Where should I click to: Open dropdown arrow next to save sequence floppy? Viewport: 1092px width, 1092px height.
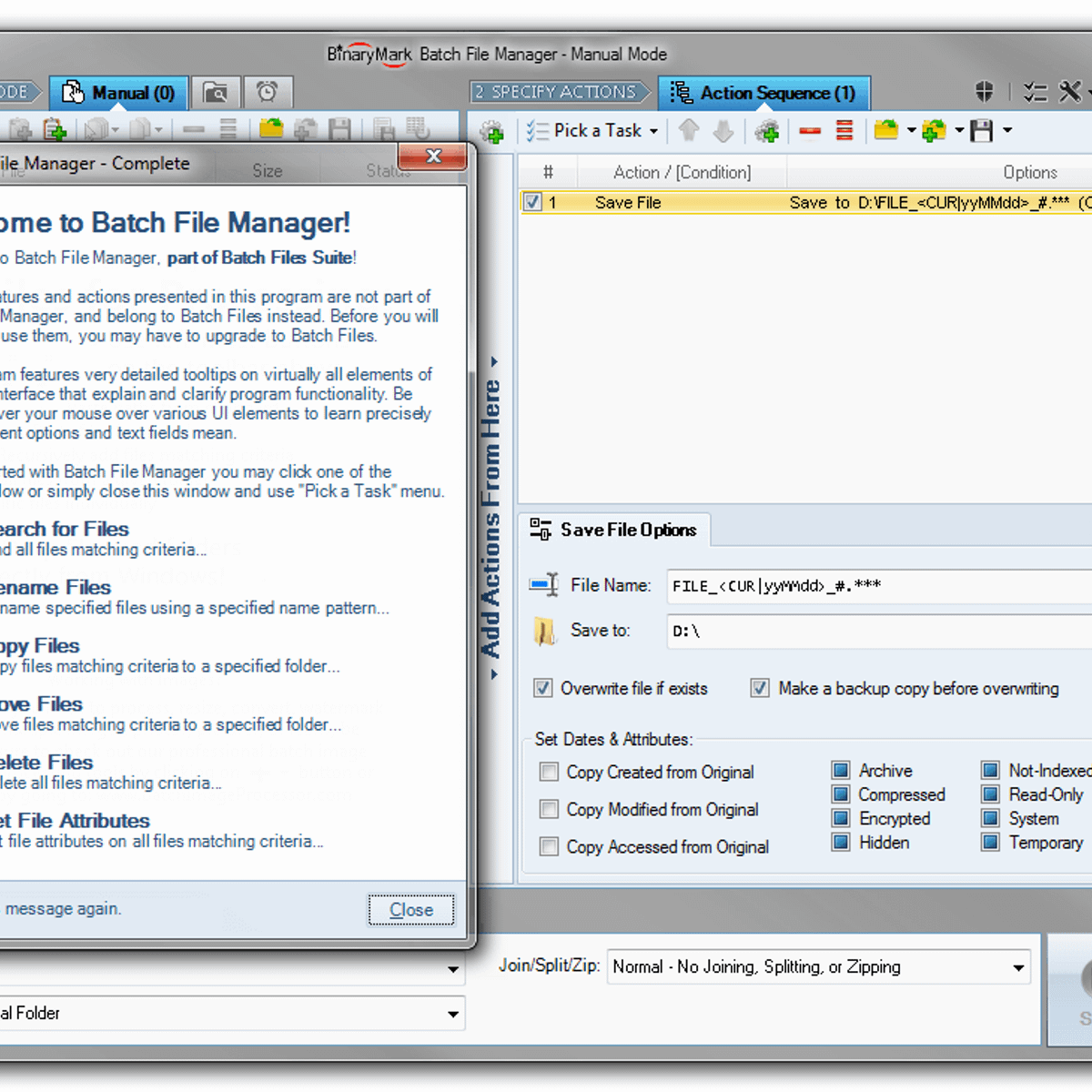coord(1007,130)
